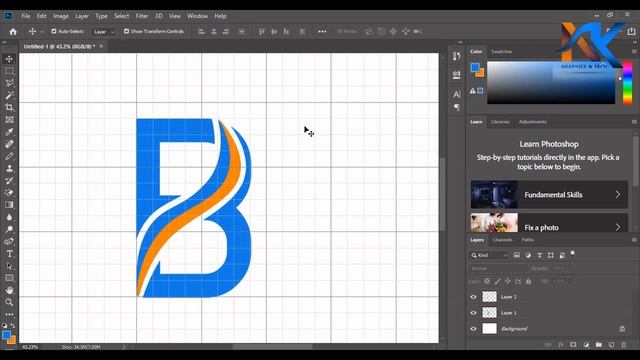Select the Lasso tool
The width and height of the screenshot is (640, 360).
click(9, 83)
